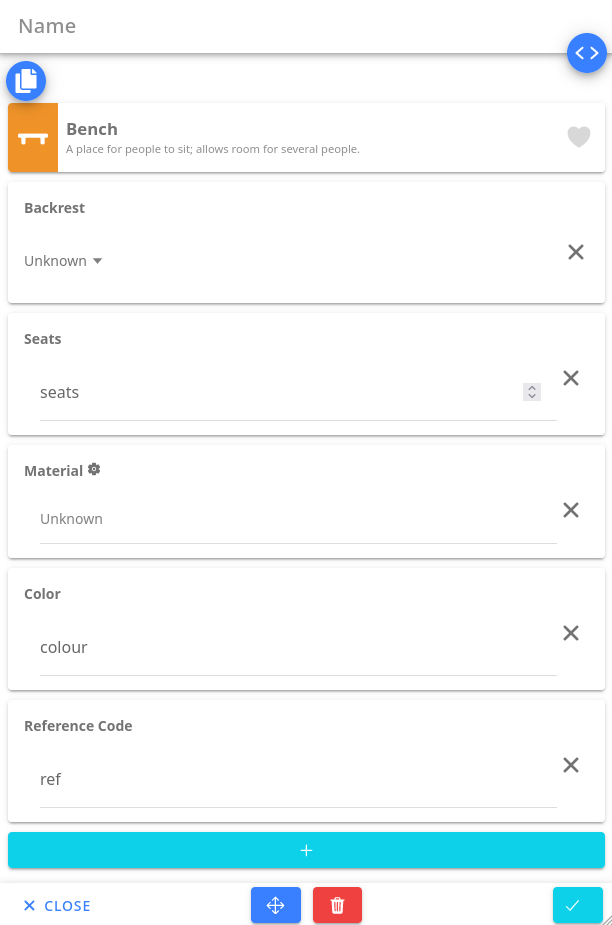Click into the seats input field
This screenshot has width=612, height=925.
(270, 392)
